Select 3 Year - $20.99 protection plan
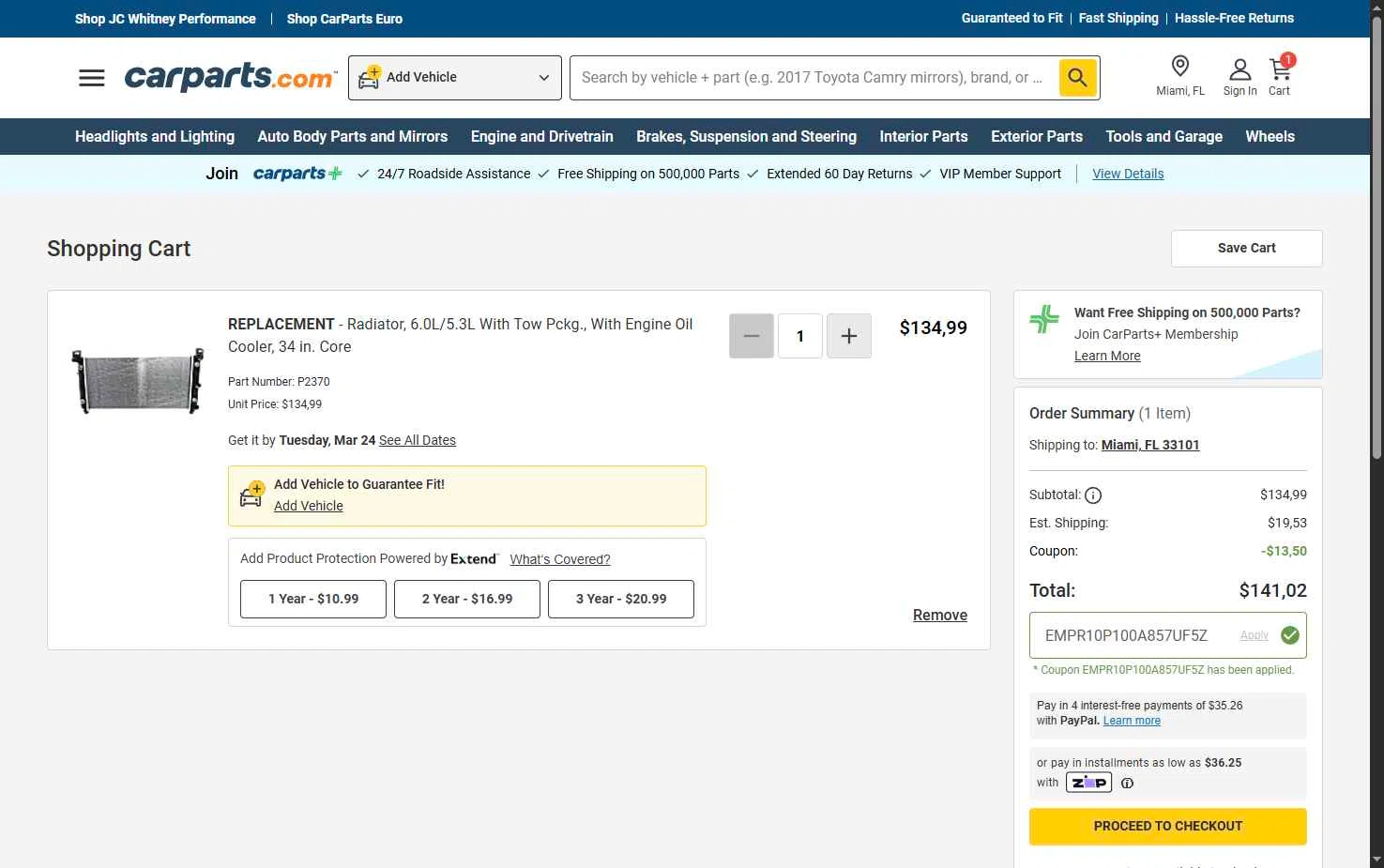This screenshot has height=868, width=1384. [621, 599]
